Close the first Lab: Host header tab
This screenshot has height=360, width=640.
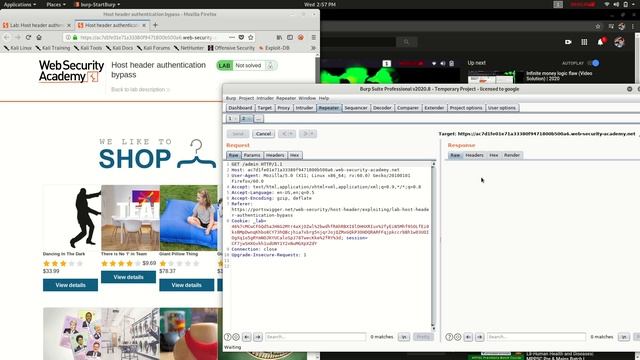click(x=69, y=25)
